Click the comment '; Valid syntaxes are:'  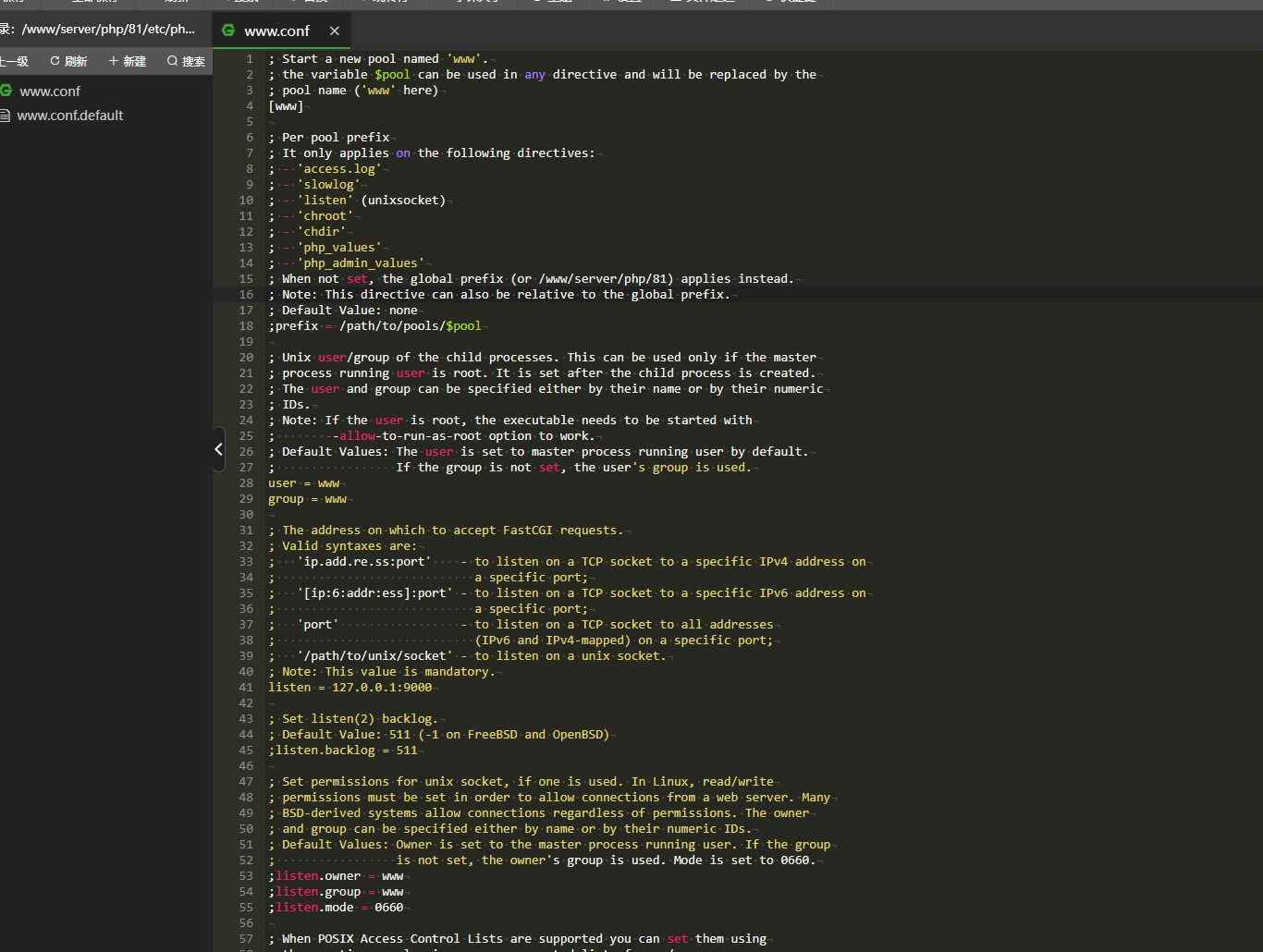[343, 546]
